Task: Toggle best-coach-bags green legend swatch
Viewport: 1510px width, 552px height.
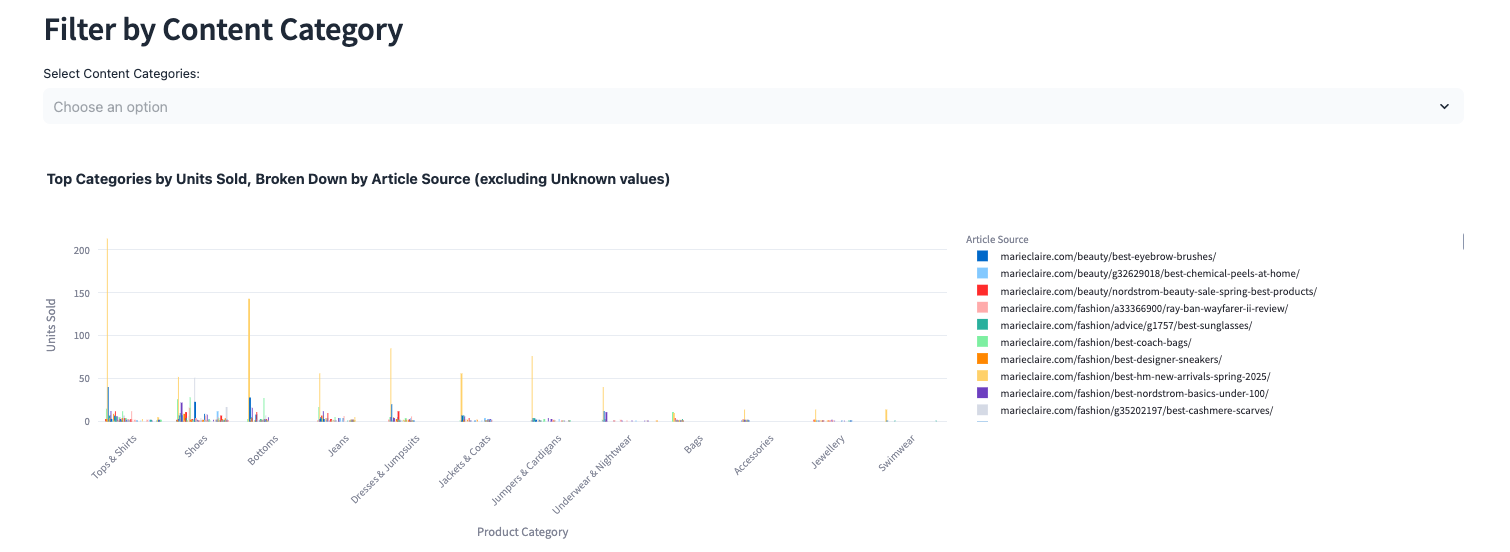Action: tap(982, 342)
